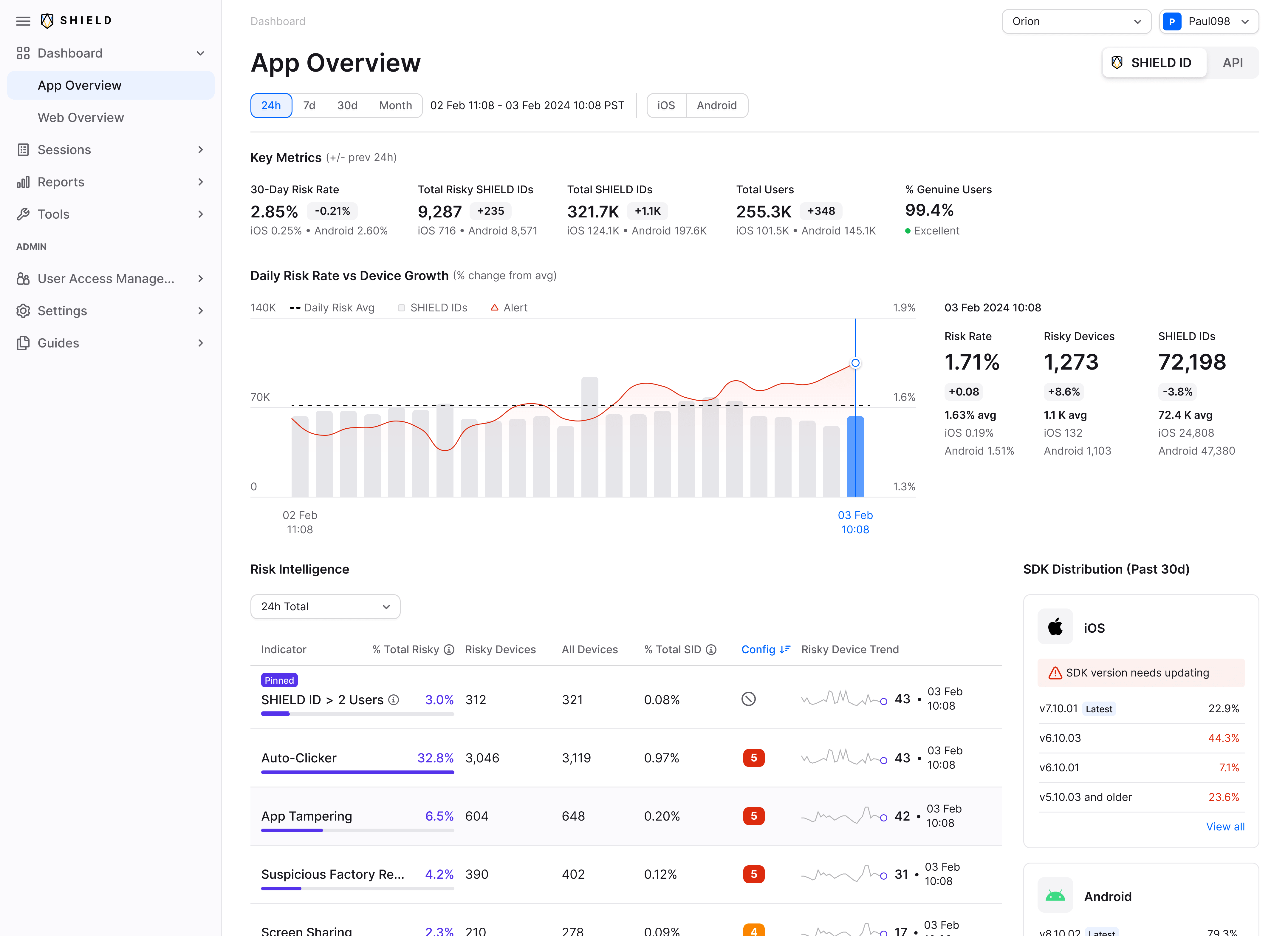
Task: Expand the Tools sidebar section
Action: click(x=200, y=214)
